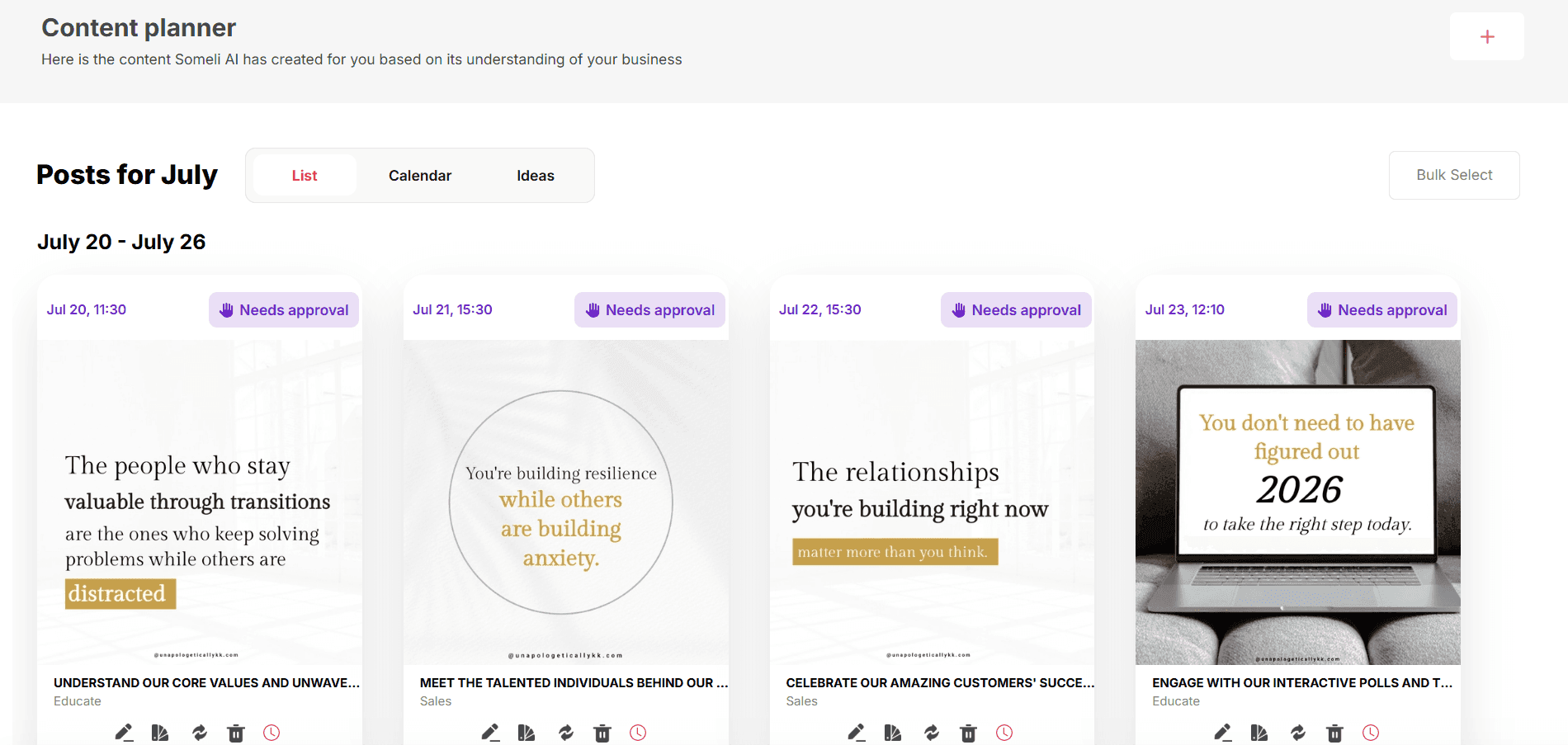Open the laptop 2026 post image

tap(1298, 502)
